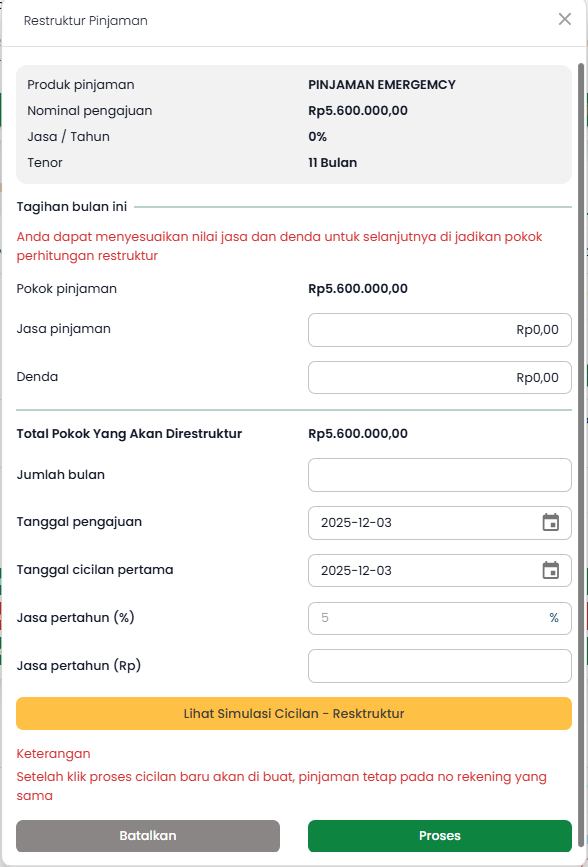
Task: Close the Restruktur Pinjaman dialog via X
Action: (x=565, y=18)
